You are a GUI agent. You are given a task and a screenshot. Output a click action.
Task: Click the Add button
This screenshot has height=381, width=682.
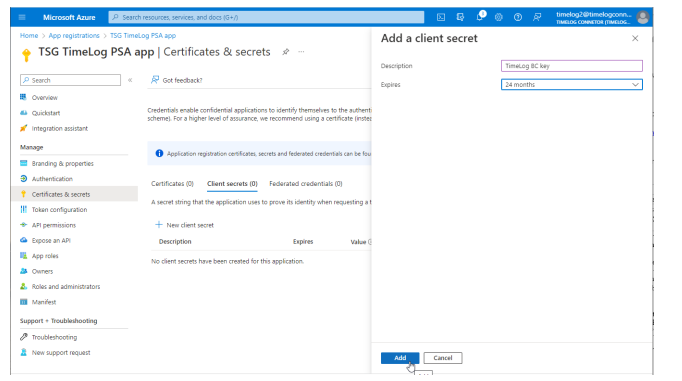tap(400, 358)
